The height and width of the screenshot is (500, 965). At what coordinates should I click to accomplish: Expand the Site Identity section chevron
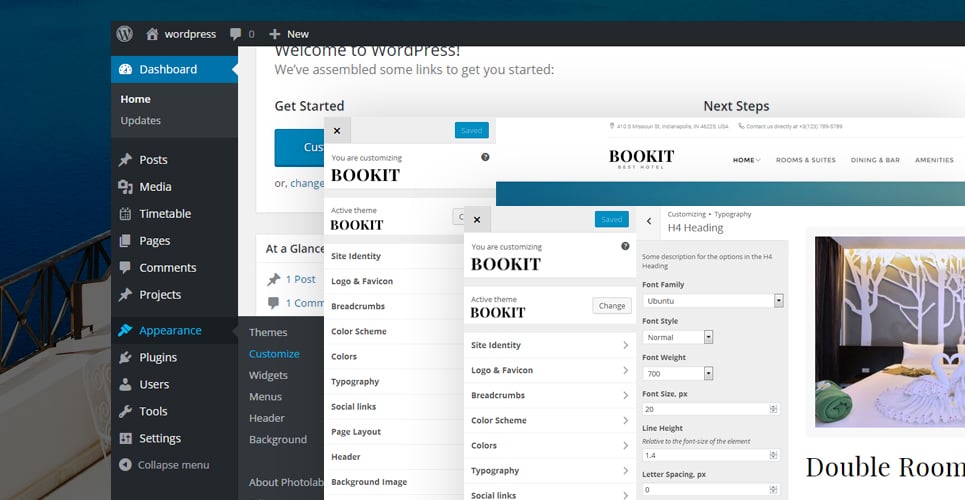pos(625,345)
